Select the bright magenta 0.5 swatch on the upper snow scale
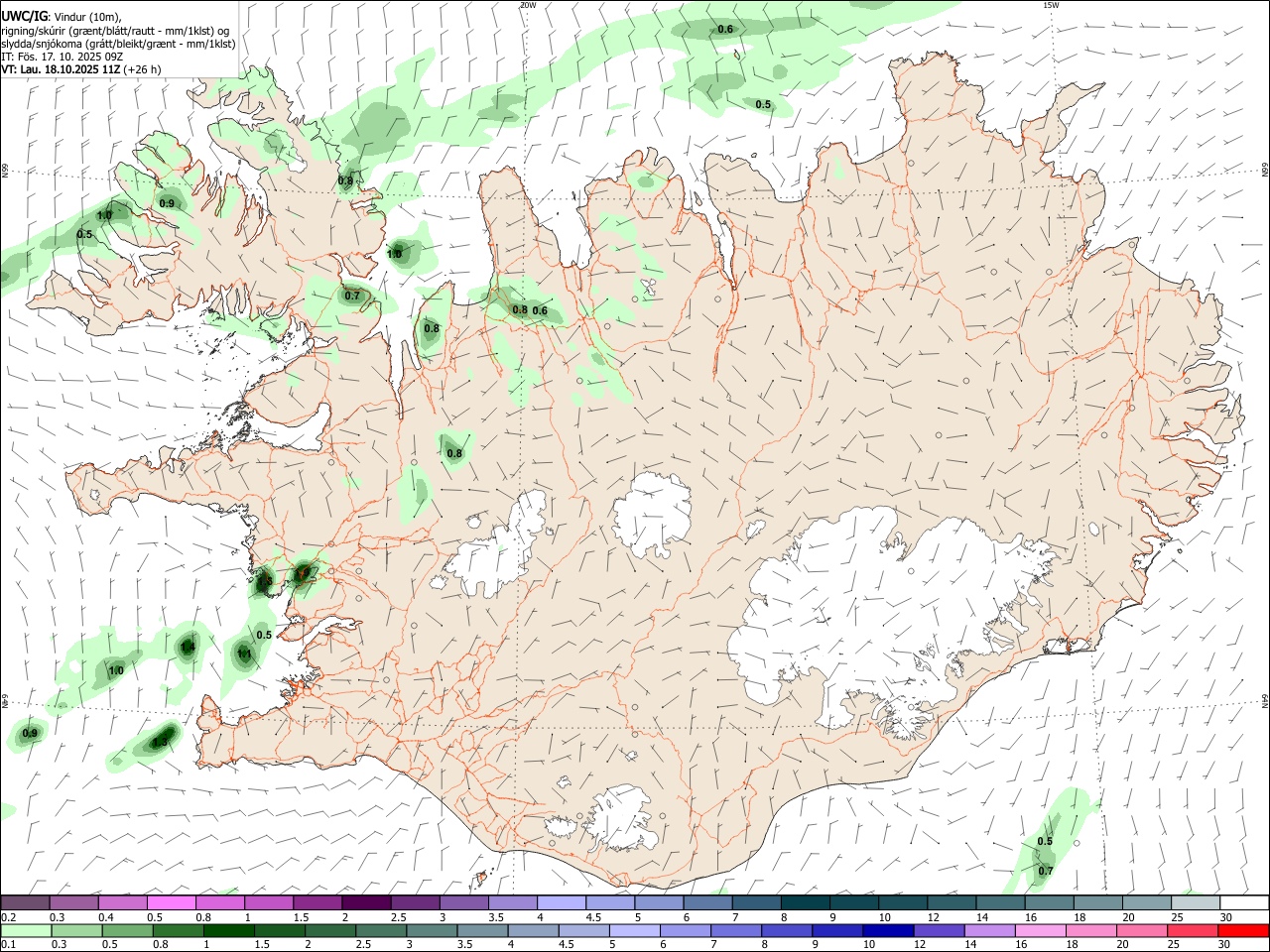Screen dimensions: 1270x952 (172, 903)
